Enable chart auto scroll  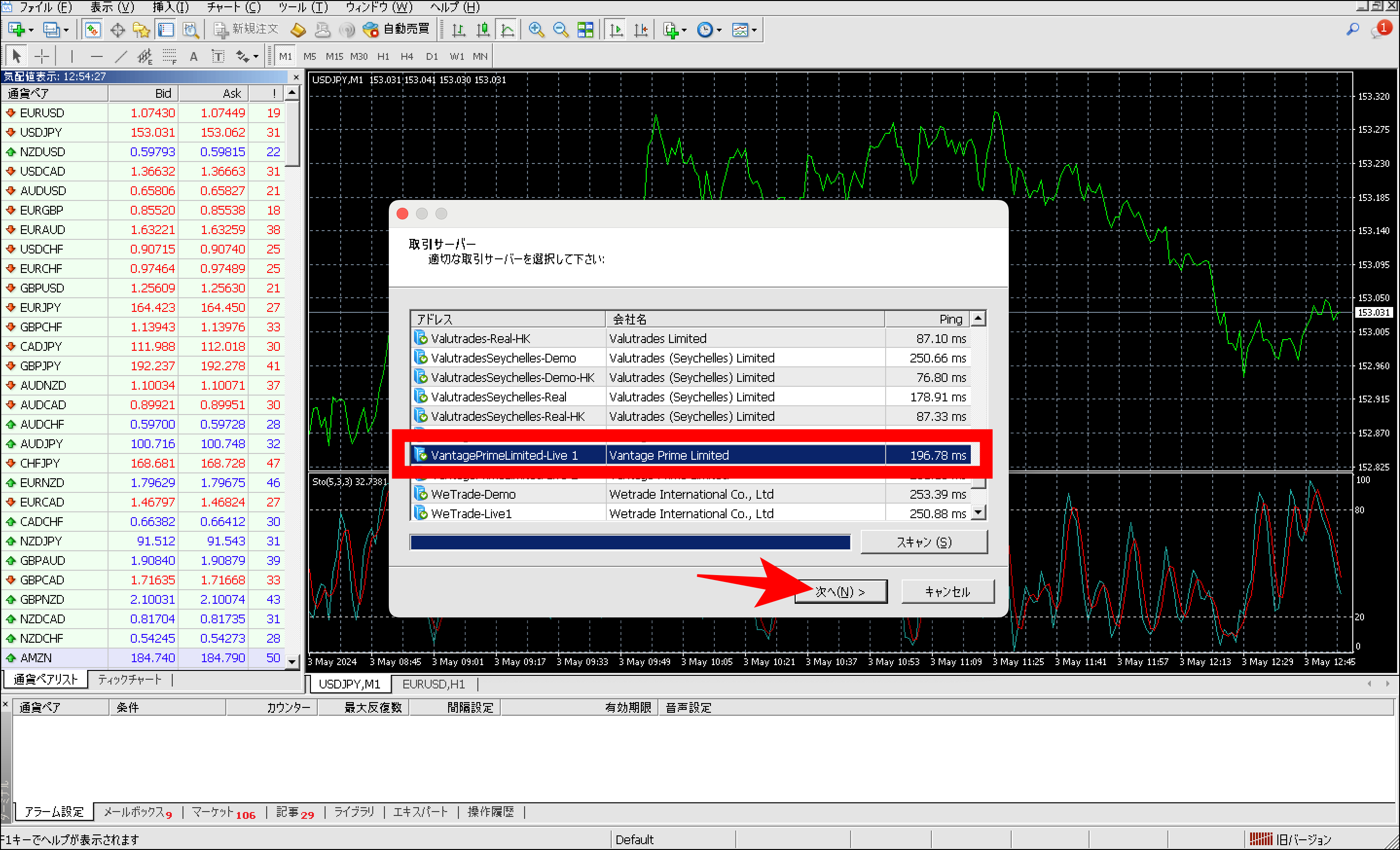click(x=616, y=29)
